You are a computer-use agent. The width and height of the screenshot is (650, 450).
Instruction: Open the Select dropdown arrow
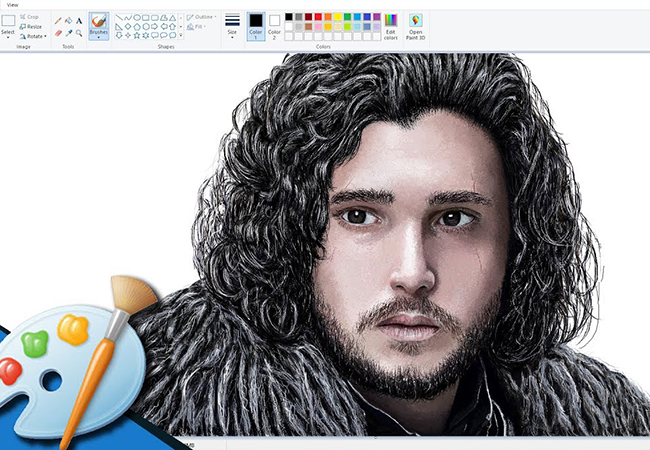coord(8,37)
